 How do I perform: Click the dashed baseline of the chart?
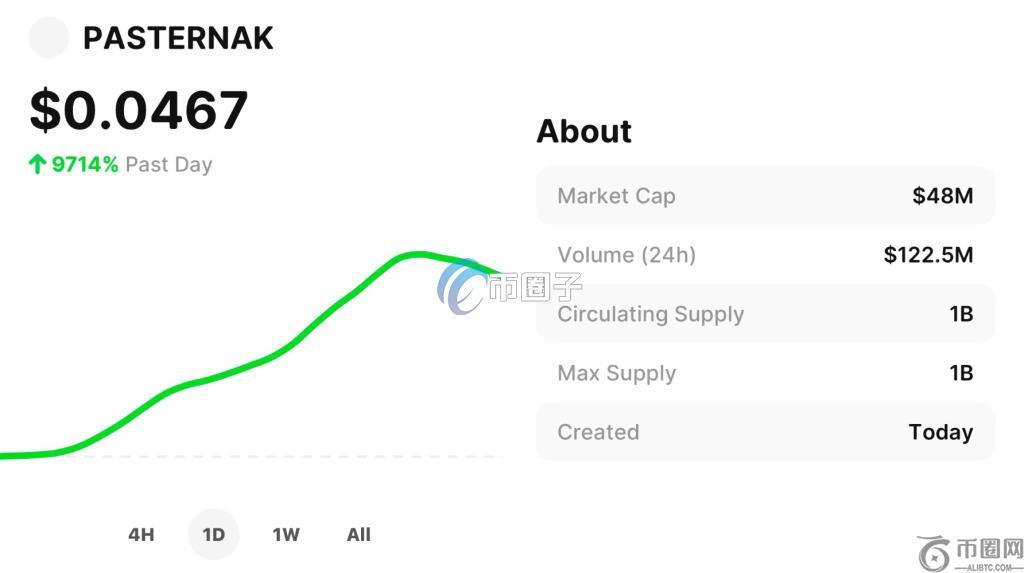[287, 456]
